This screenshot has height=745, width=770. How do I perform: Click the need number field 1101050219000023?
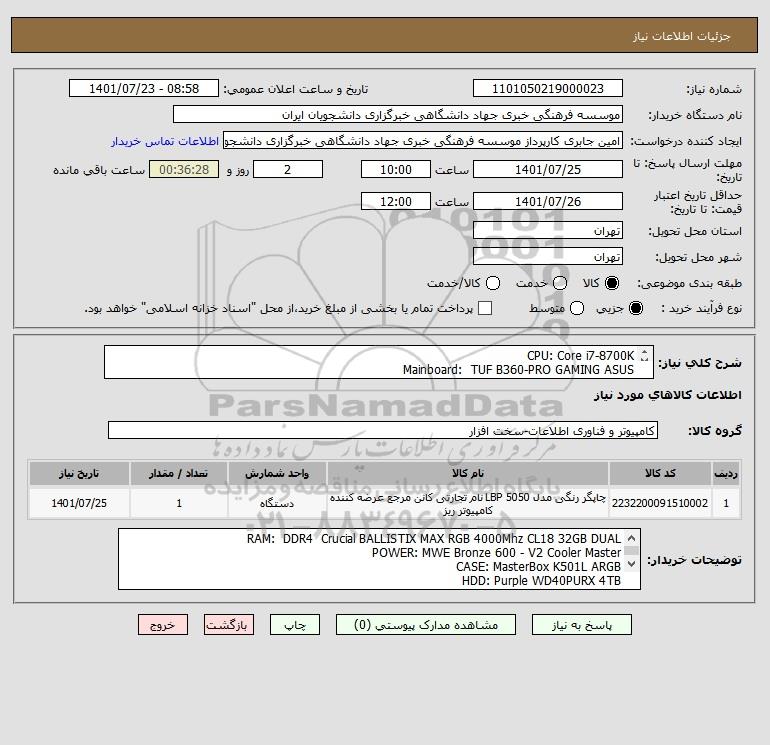(x=548, y=88)
